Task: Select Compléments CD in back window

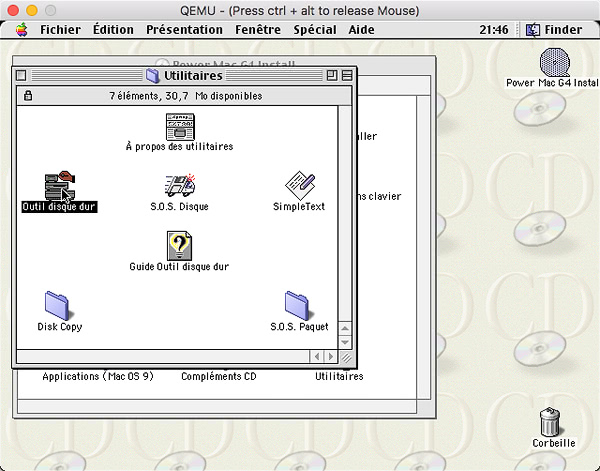Action: [219, 376]
